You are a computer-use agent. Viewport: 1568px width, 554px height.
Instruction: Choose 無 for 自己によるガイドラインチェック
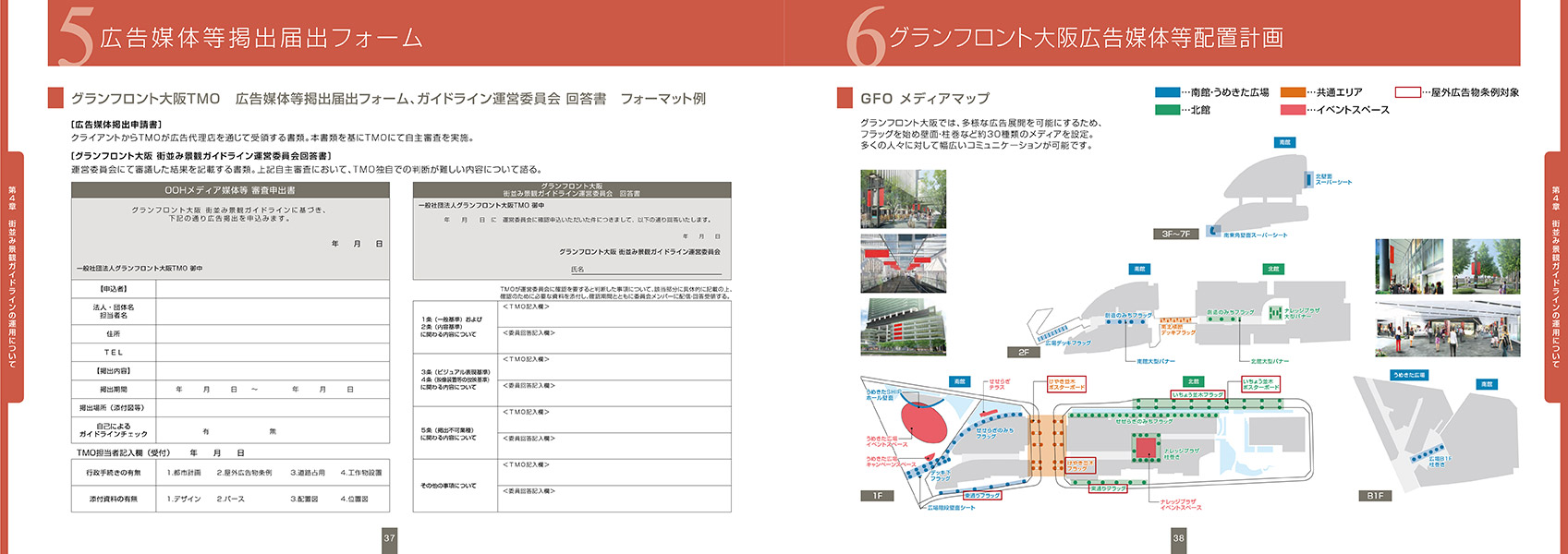(x=273, y=430)
